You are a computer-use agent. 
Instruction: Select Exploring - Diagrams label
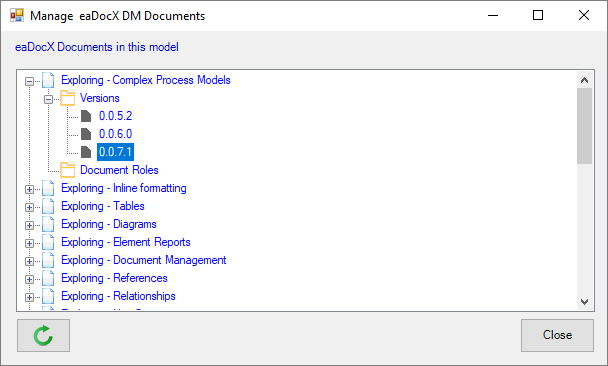click(x=109, y=224)
